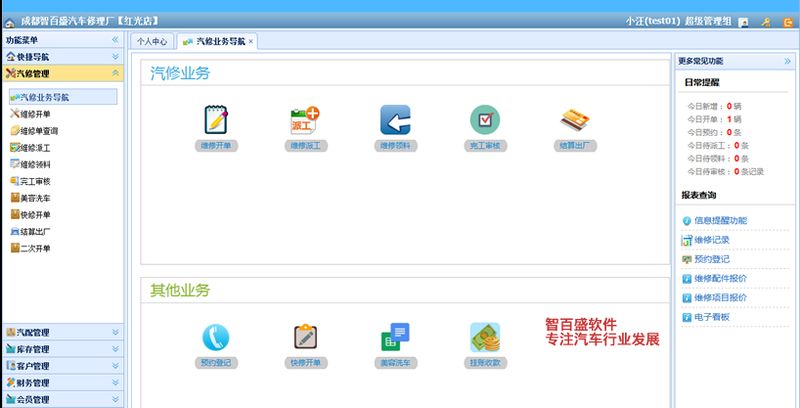Open the 挂账收款 money icon

pos(485,337)
